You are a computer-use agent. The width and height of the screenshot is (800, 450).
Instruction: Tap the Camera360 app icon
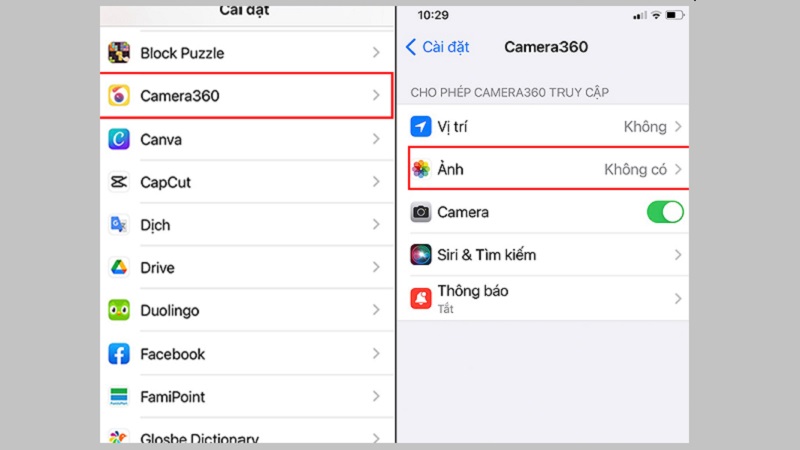click(x=119, y=96)
